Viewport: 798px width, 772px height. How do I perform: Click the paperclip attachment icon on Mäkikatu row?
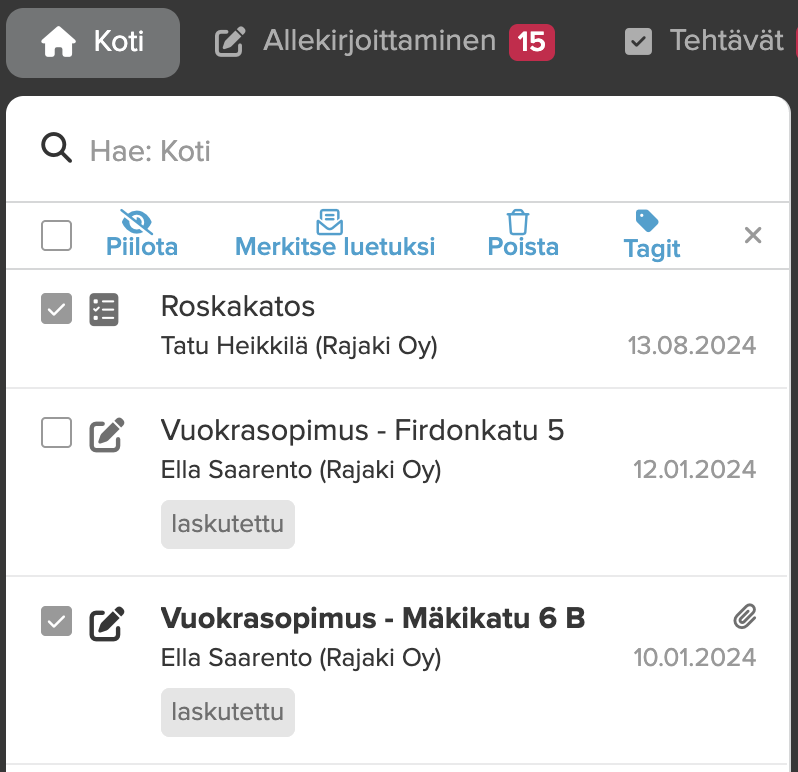[744, 618]
